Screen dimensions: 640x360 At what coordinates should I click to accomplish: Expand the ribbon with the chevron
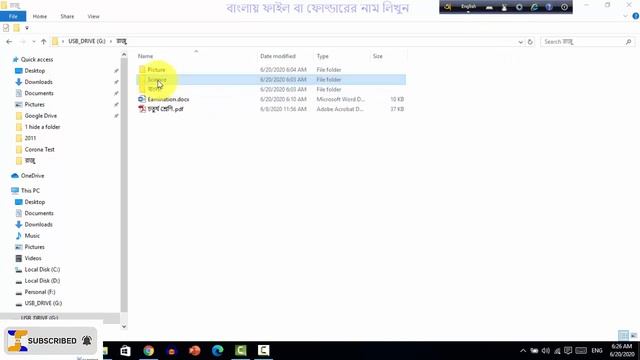[x=625, y=16]
